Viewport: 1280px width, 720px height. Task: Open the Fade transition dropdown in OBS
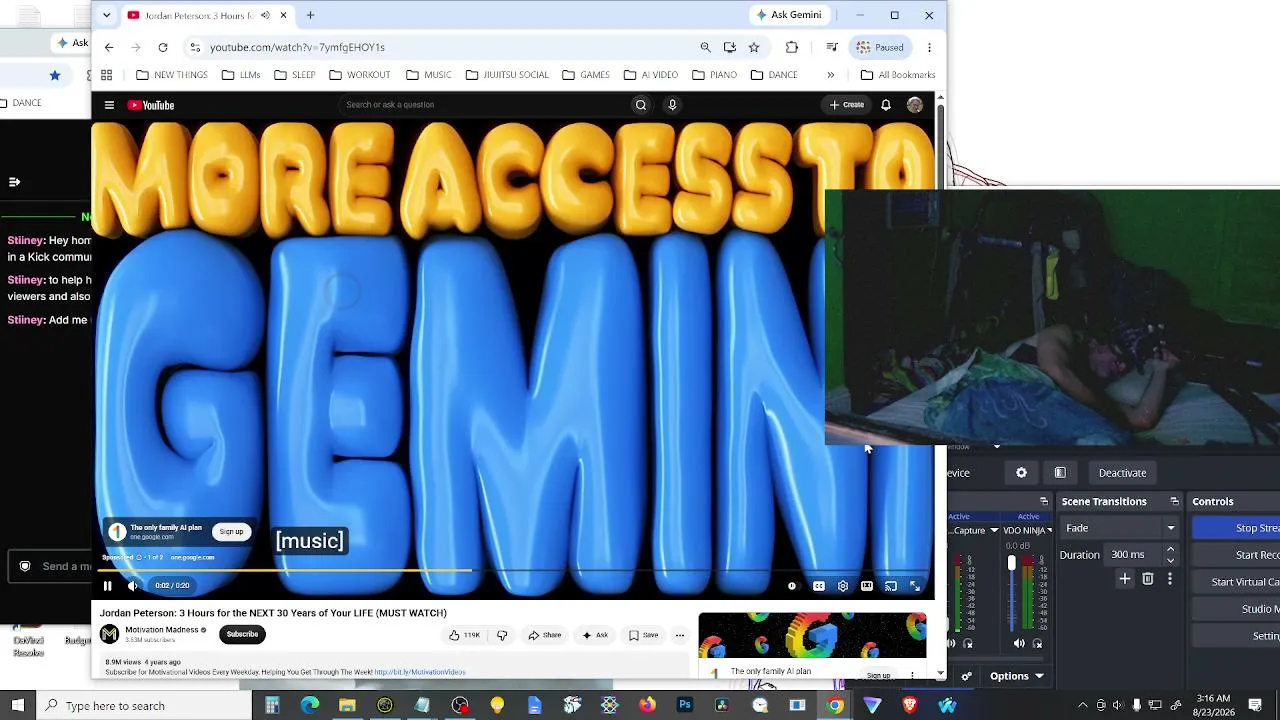pyautogui.click(x=1119, y=528)
